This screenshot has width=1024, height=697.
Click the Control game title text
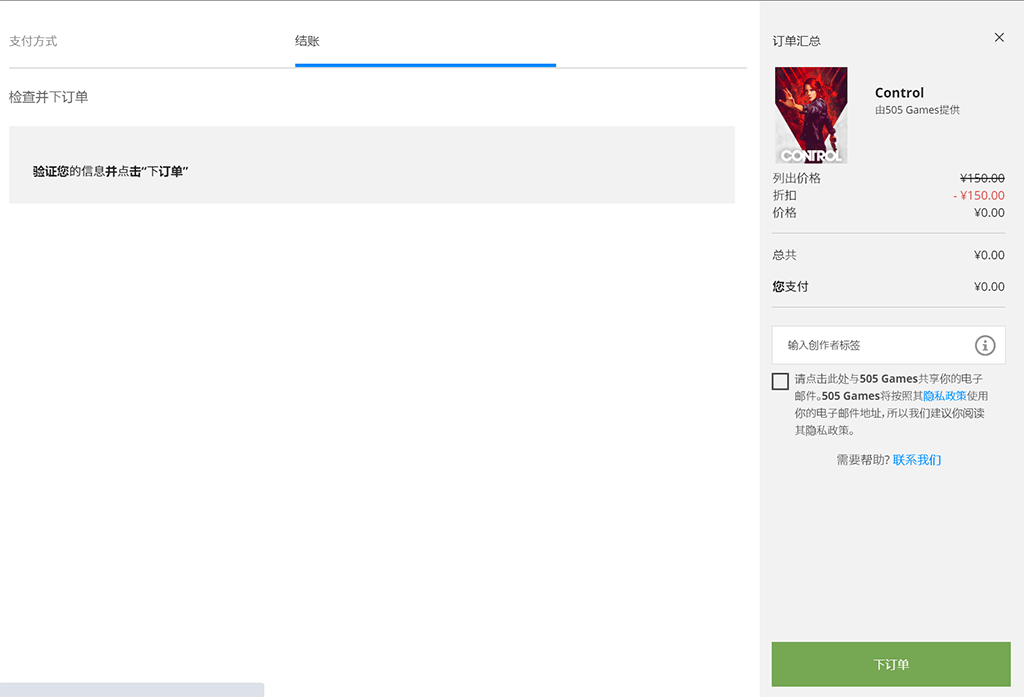pyautogui.click(x=899, y=93)
